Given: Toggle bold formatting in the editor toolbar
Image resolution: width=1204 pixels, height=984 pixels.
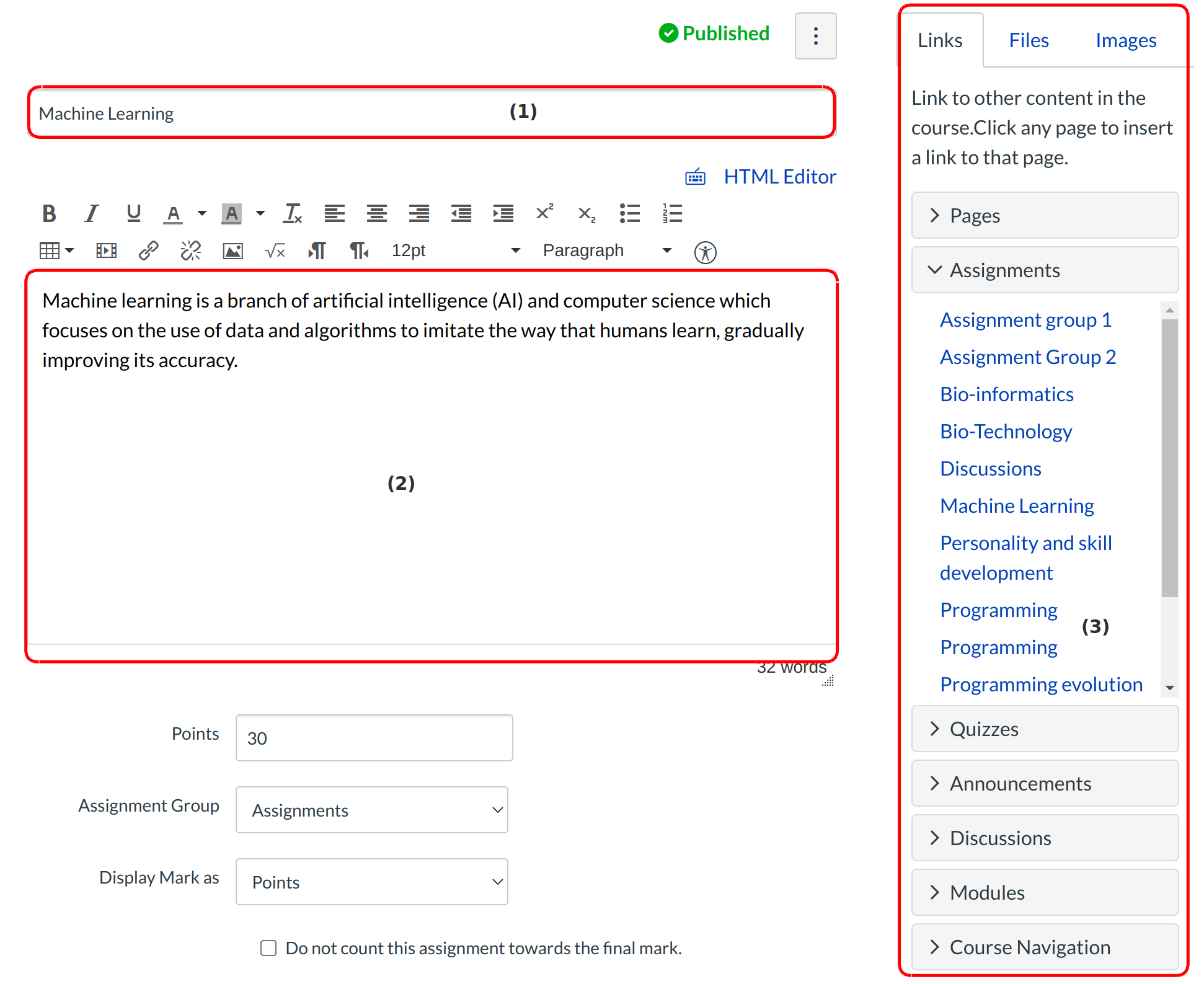Looking at the screenshot, I should coord(49,213).
